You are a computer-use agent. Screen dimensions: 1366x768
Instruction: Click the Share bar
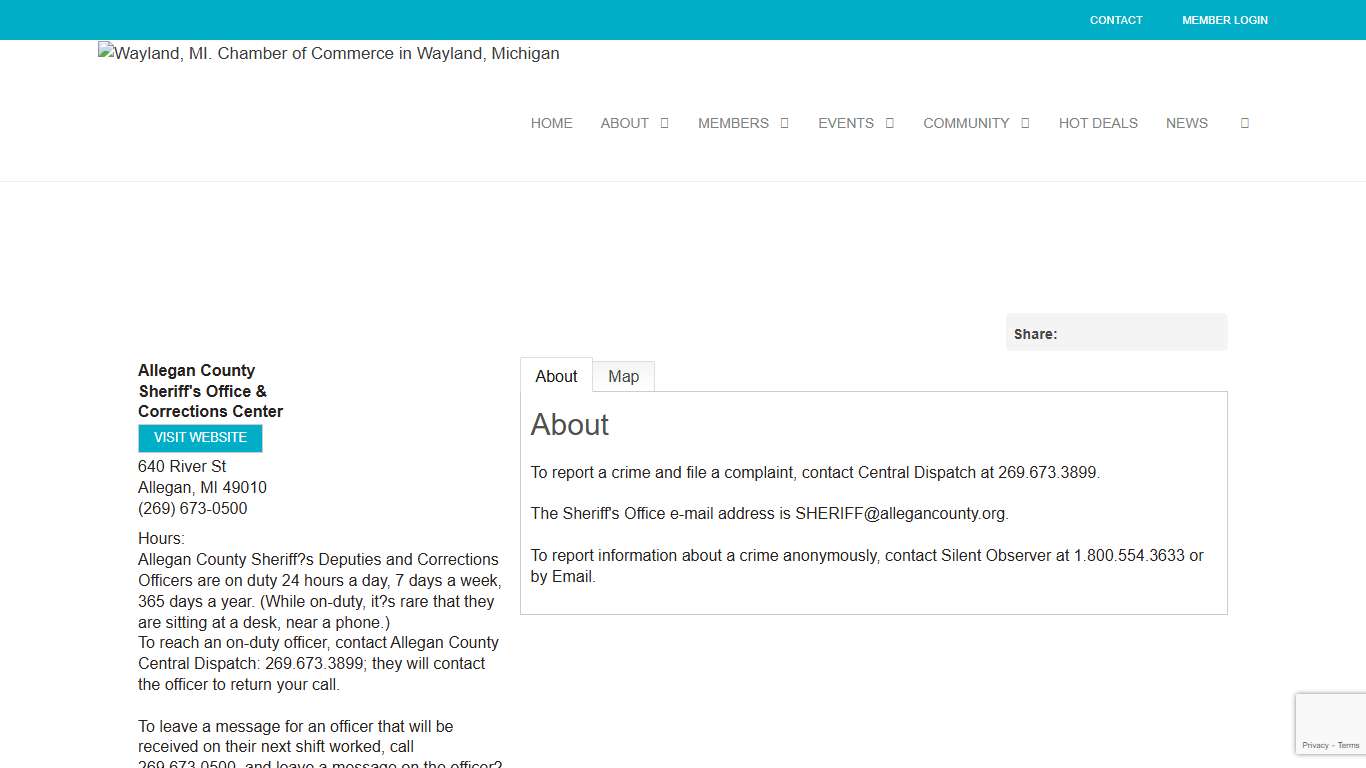tap(1116, 333)
